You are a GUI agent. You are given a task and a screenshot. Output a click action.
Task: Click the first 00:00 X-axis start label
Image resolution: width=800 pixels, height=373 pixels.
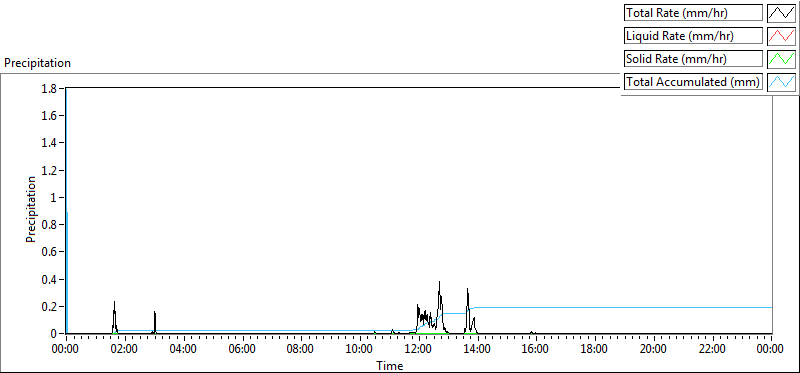[66, 350]
